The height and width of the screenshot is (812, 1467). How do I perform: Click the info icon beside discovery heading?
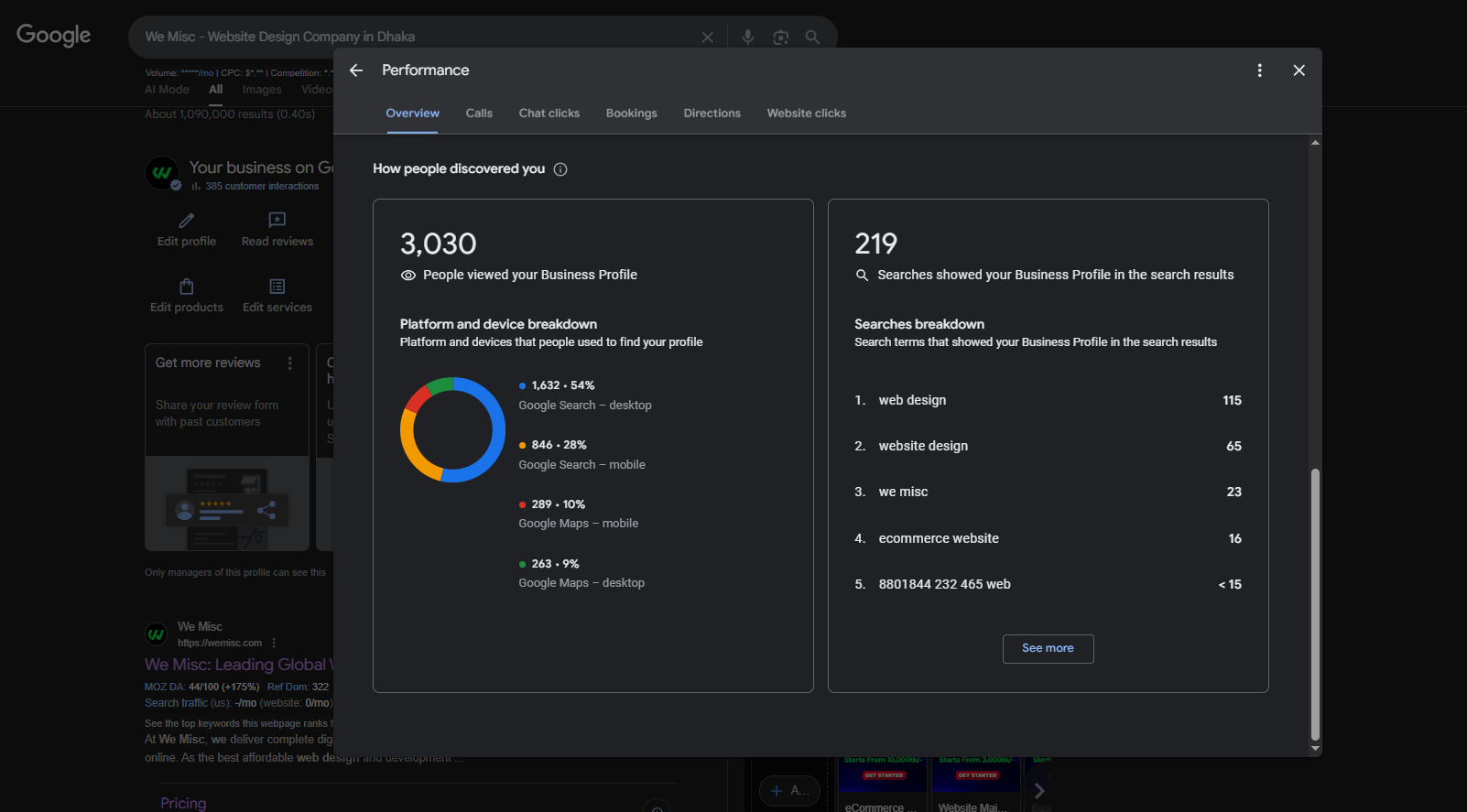(x=560, y=169)
